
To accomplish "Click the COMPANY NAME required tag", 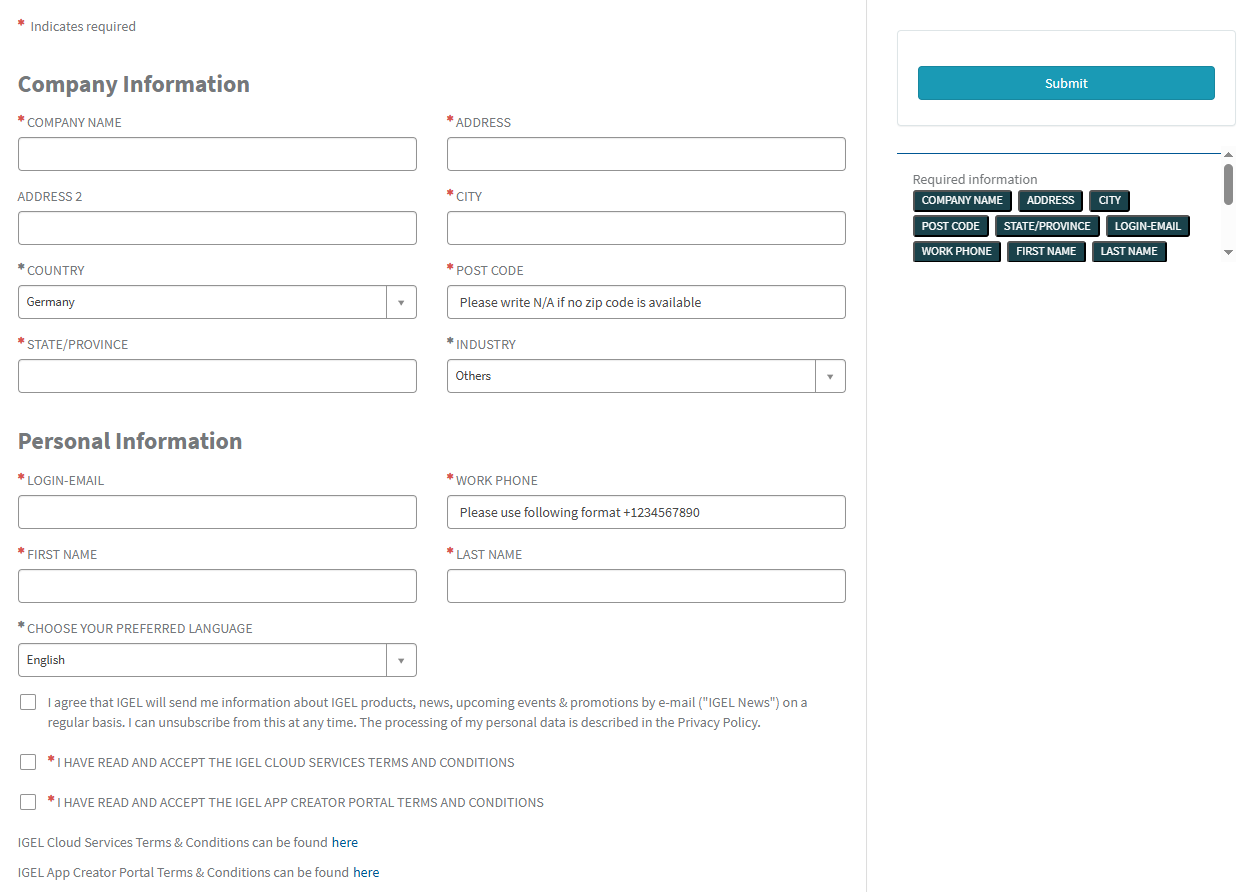I will pyautogui.click(x=961, y=200).
